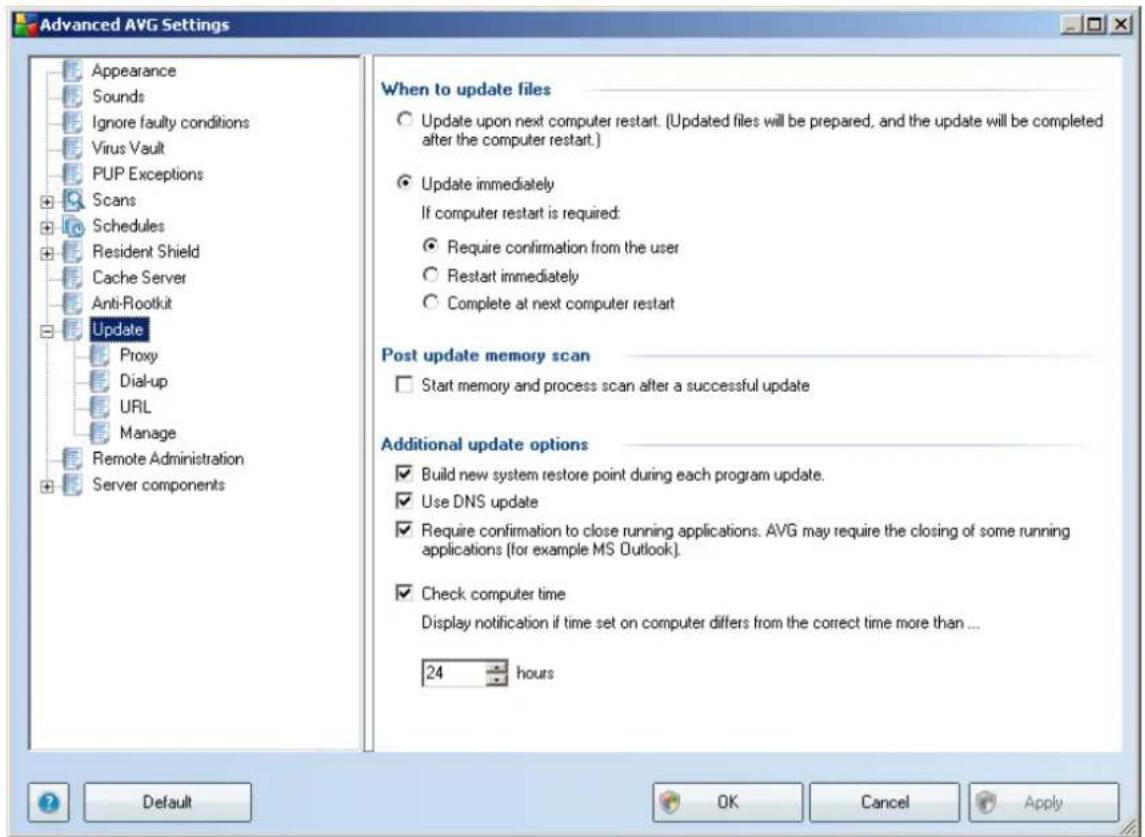Click the icon beside Ignore faulty conditions

(x=73, y=122)
